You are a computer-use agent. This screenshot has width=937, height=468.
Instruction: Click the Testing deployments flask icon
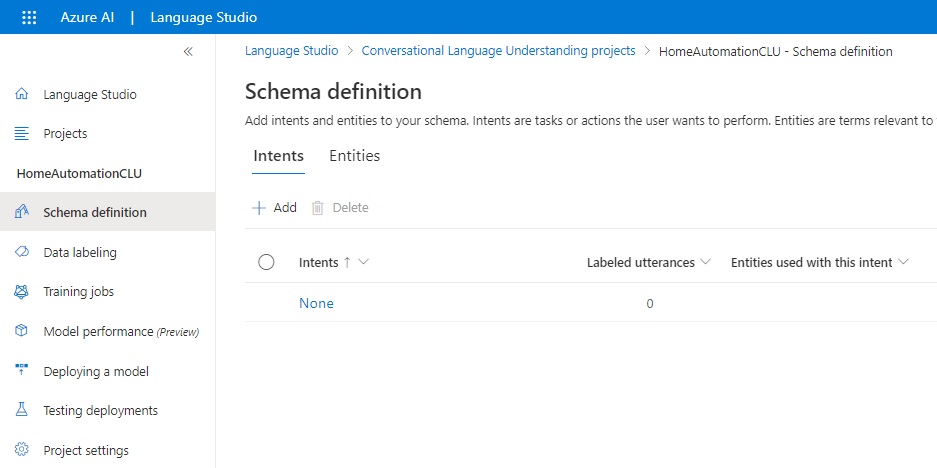click(x=22, y=410)
